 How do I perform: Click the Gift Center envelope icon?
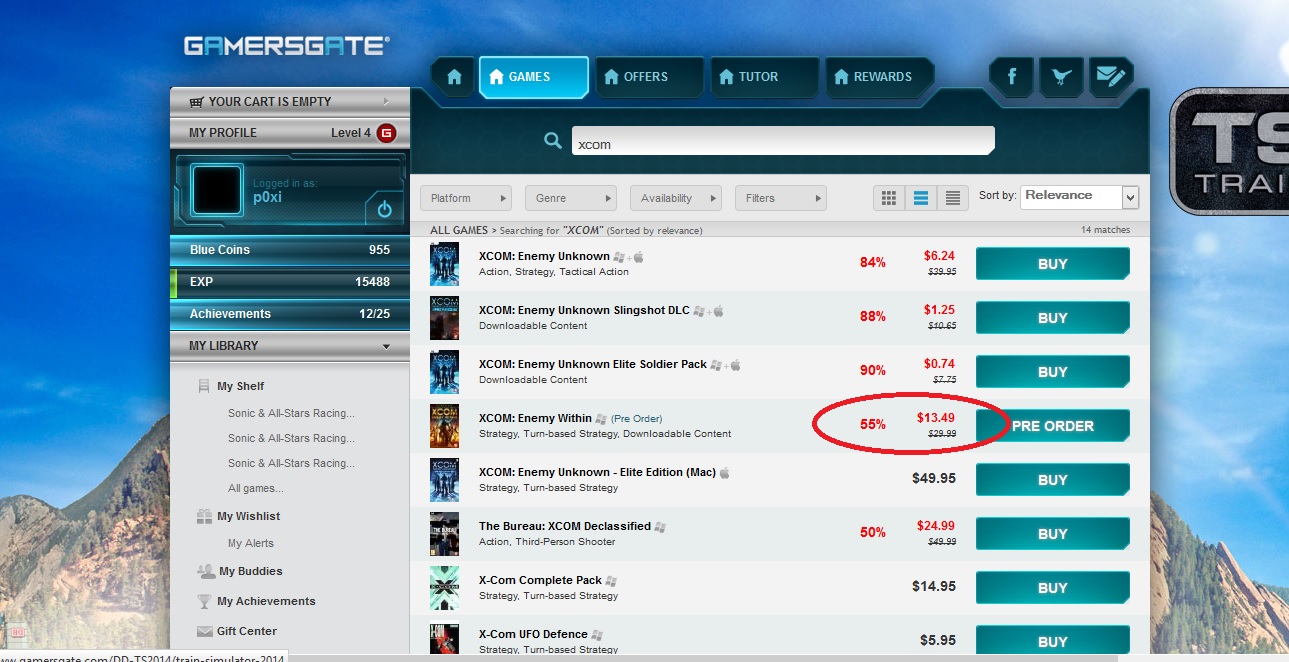204,631
